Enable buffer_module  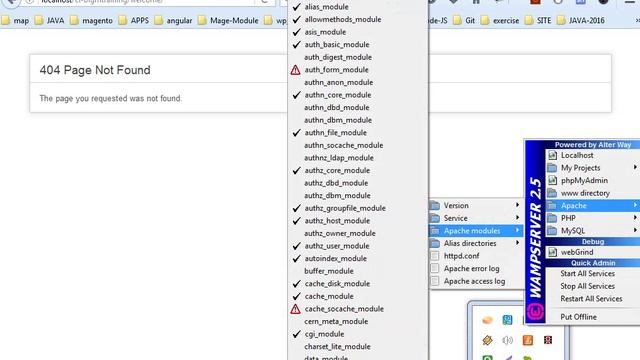point(329,271)
